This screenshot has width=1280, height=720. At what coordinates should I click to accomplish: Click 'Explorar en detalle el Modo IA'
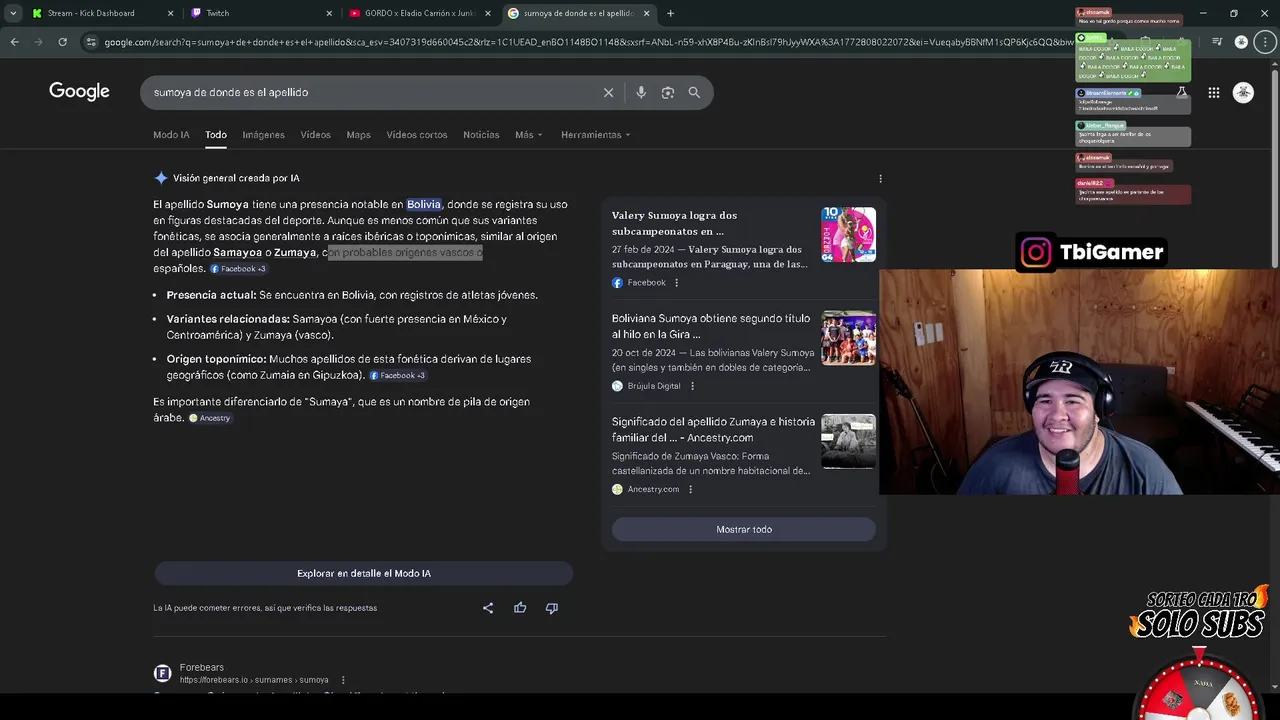(363, 573)
